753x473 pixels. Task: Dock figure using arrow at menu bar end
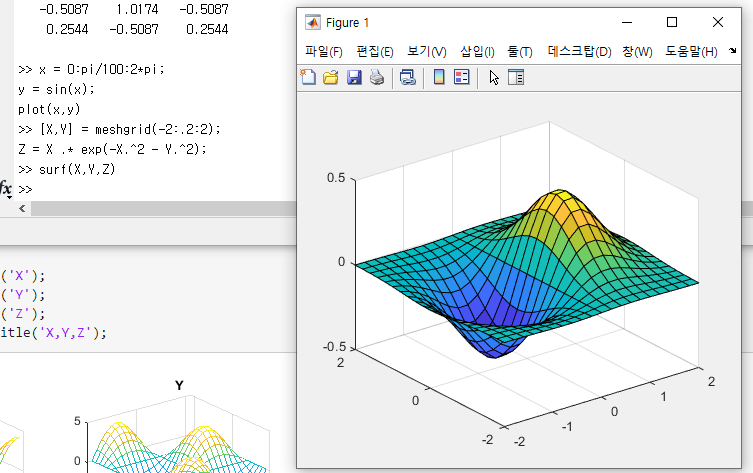pos(732,50)
